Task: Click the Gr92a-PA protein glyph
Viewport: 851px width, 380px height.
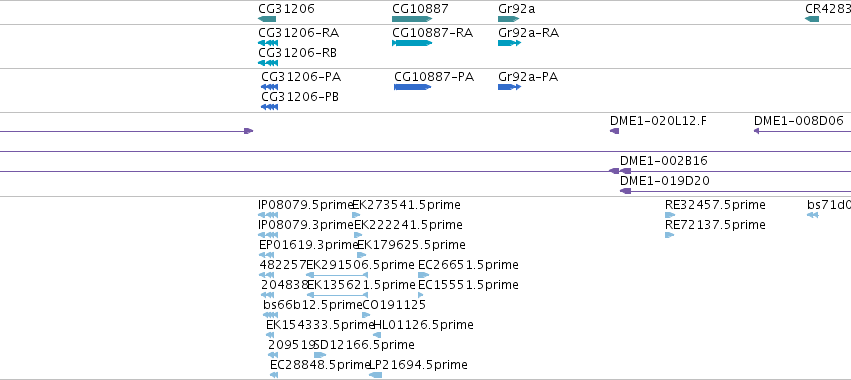Action: click(x=509, y=87)
